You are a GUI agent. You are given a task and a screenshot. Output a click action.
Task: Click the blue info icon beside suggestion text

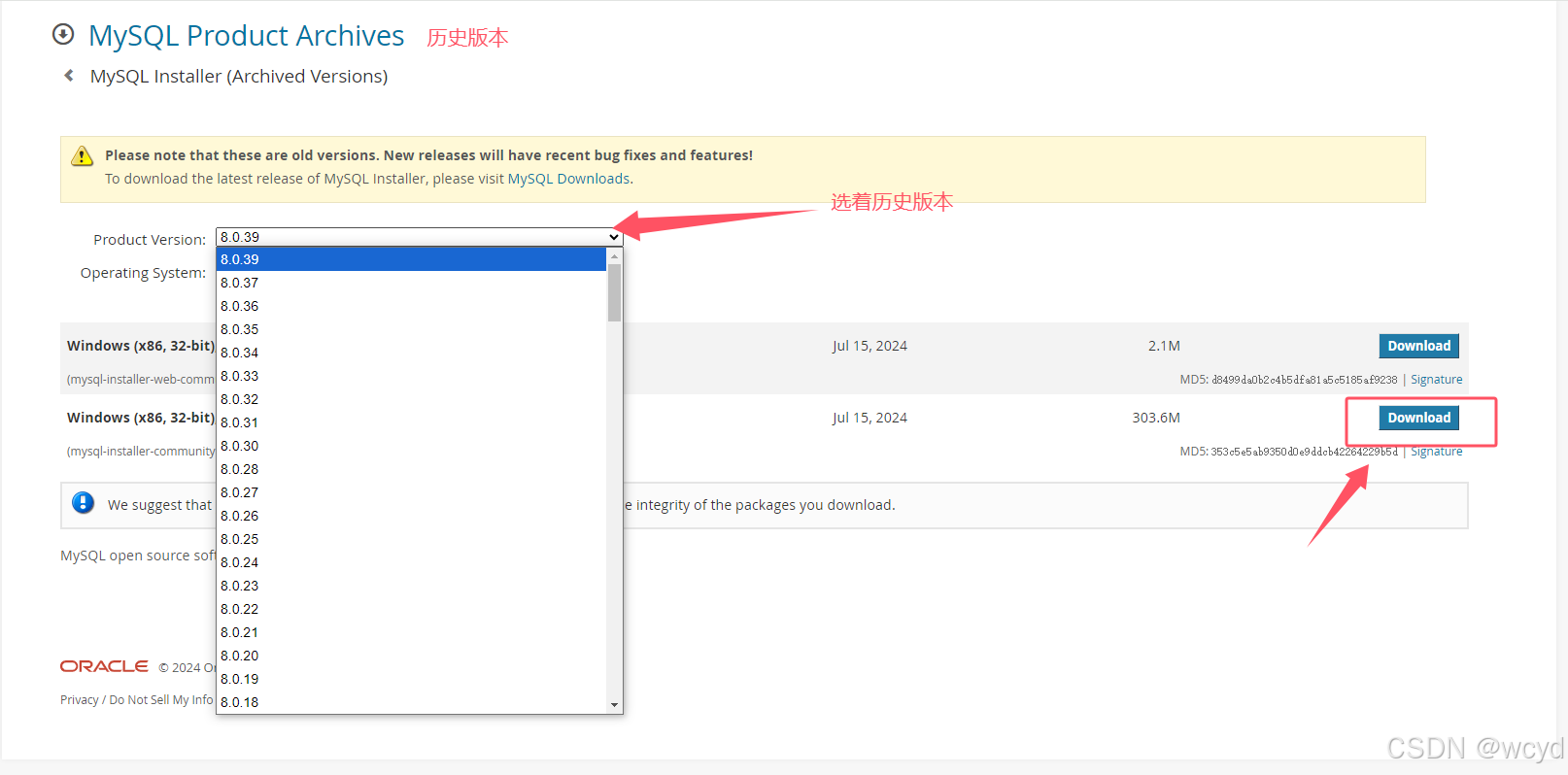84,503
